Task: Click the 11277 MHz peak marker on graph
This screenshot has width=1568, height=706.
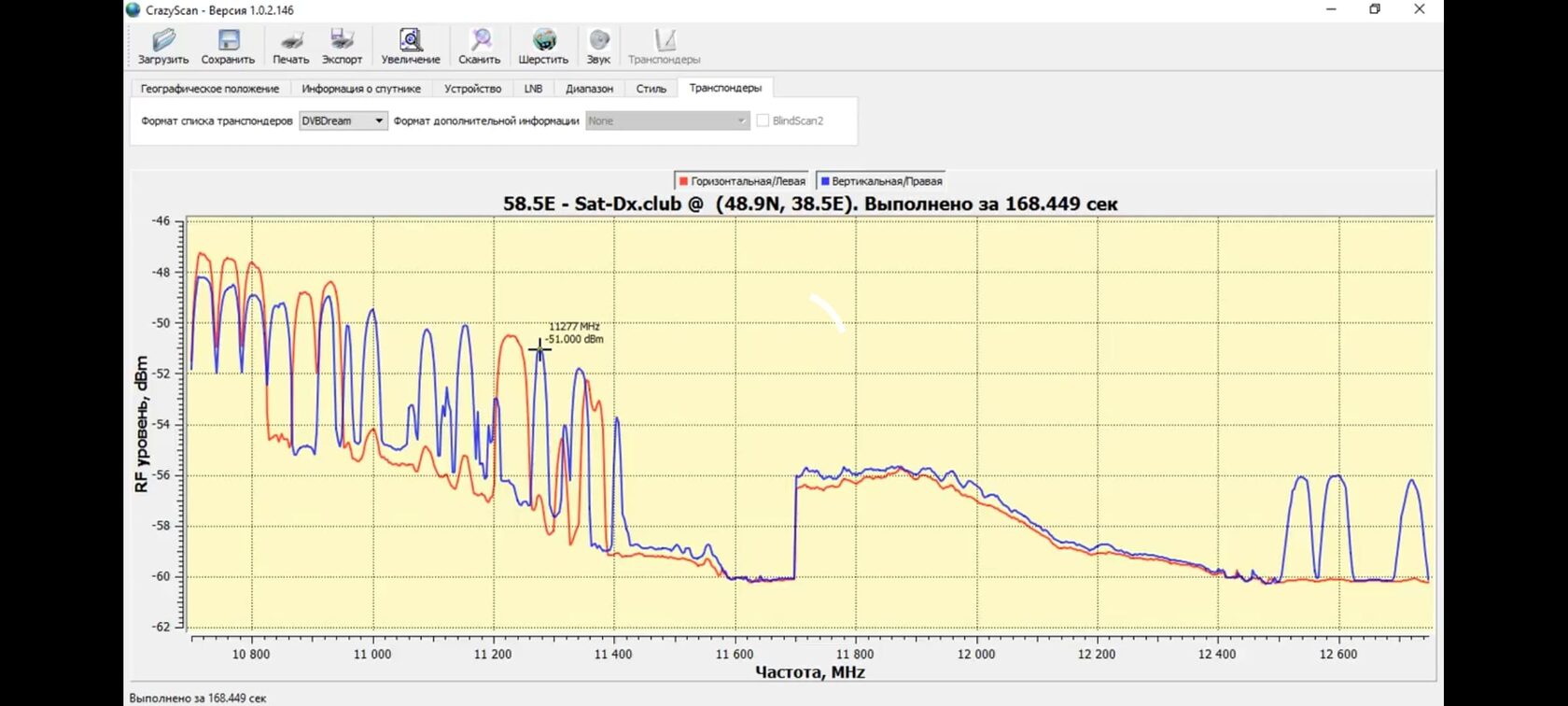Action: pos(539,348)
